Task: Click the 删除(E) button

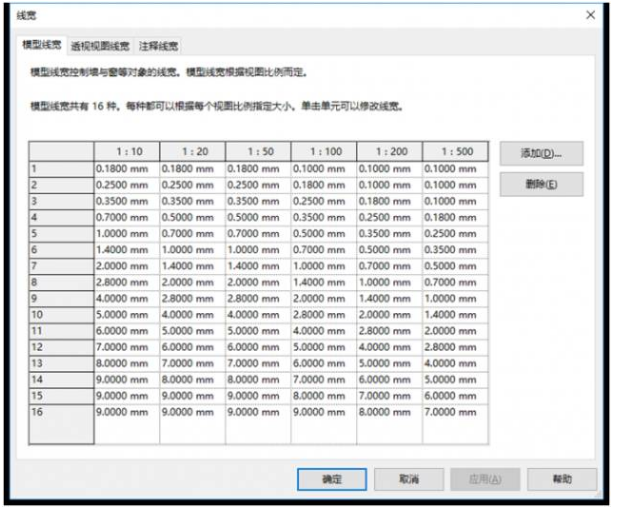Action: [x=542, y=184]
